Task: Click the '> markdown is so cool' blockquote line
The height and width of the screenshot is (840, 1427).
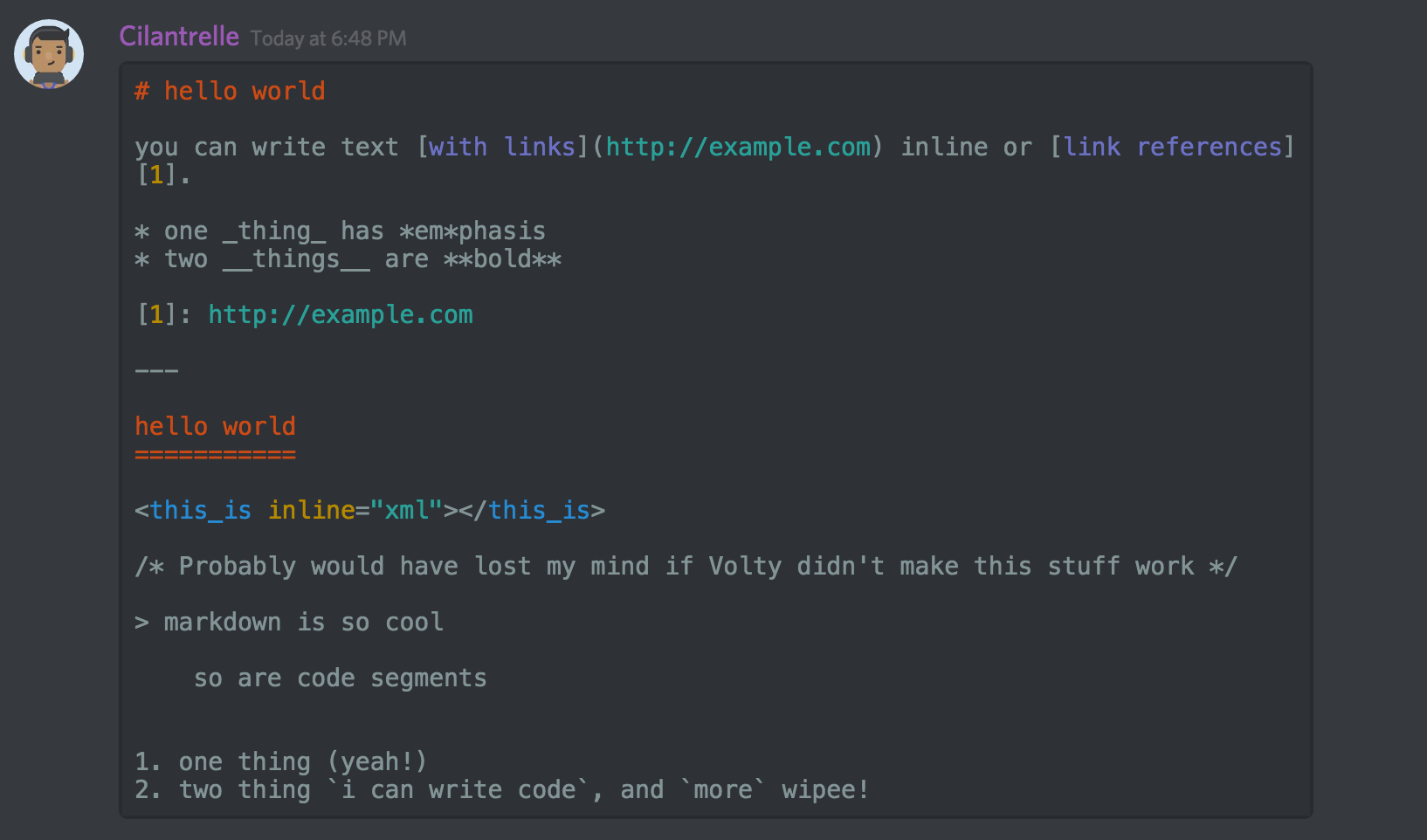Action: 289,622
